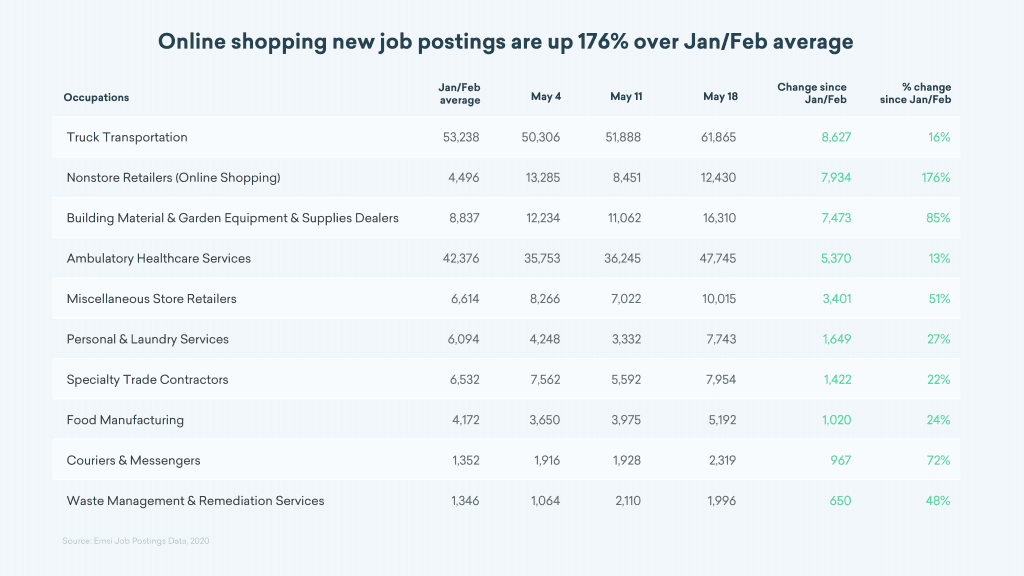1024x576 pixels.
Task: Click the Food Manufacturing row label
Action: coord(125,420)
